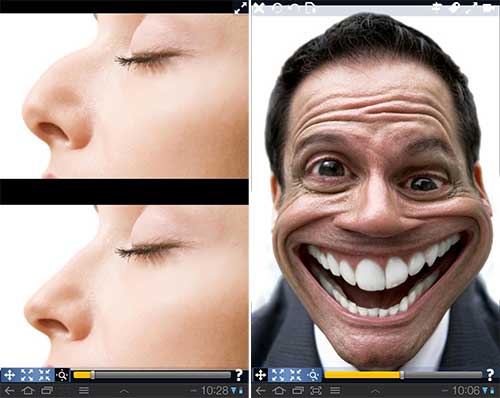Tap Android home button in left screen
This screenshot has width=500, height=398.
[28, 390]
